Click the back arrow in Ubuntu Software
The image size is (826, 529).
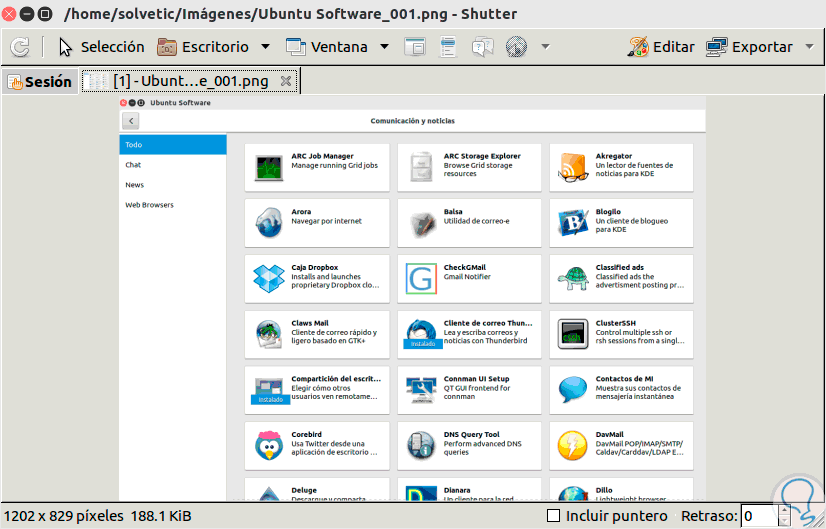coord(131,121)
